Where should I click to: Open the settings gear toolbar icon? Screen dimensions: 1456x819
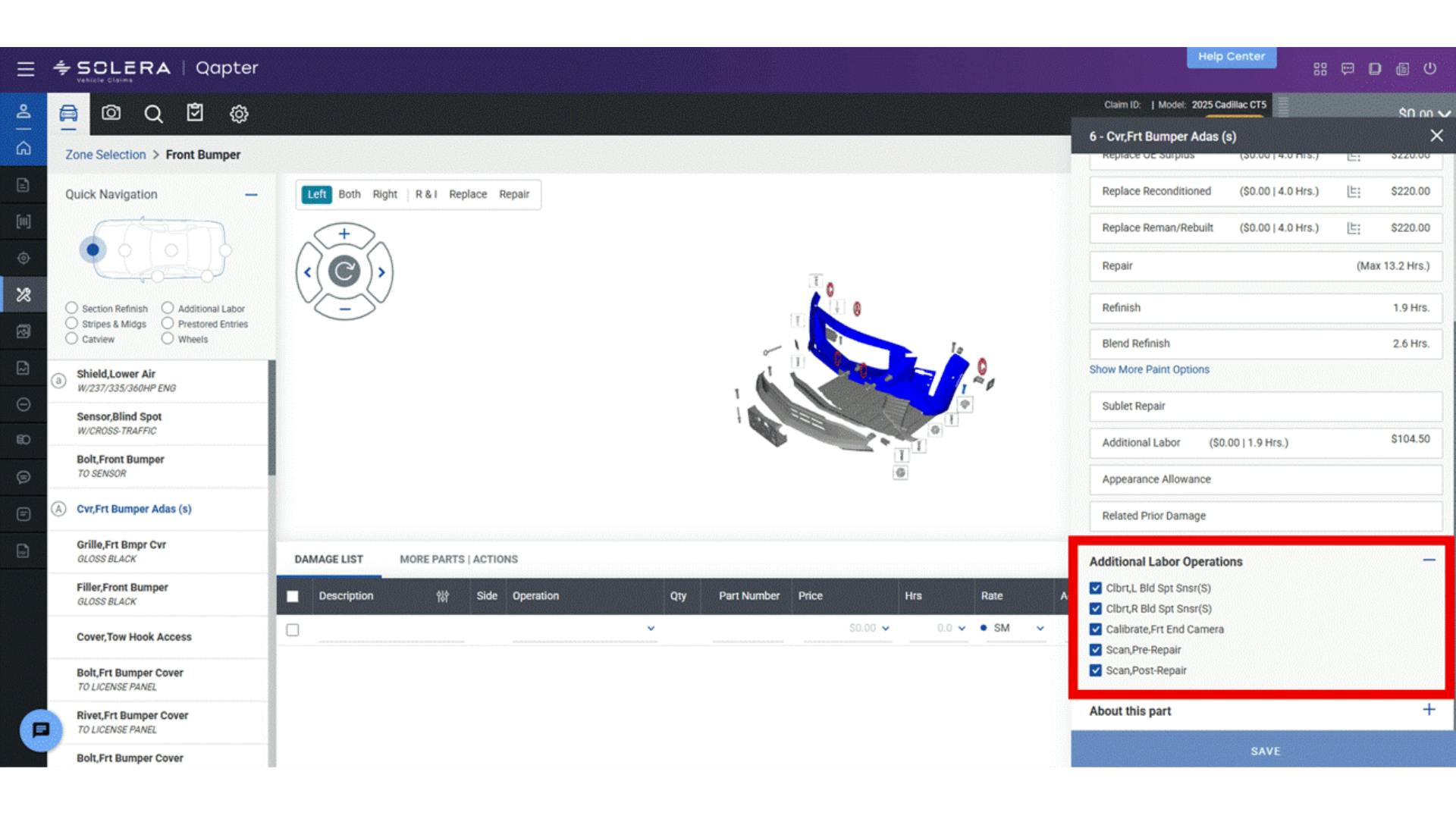pyautogui.click(x=239, y=114)
